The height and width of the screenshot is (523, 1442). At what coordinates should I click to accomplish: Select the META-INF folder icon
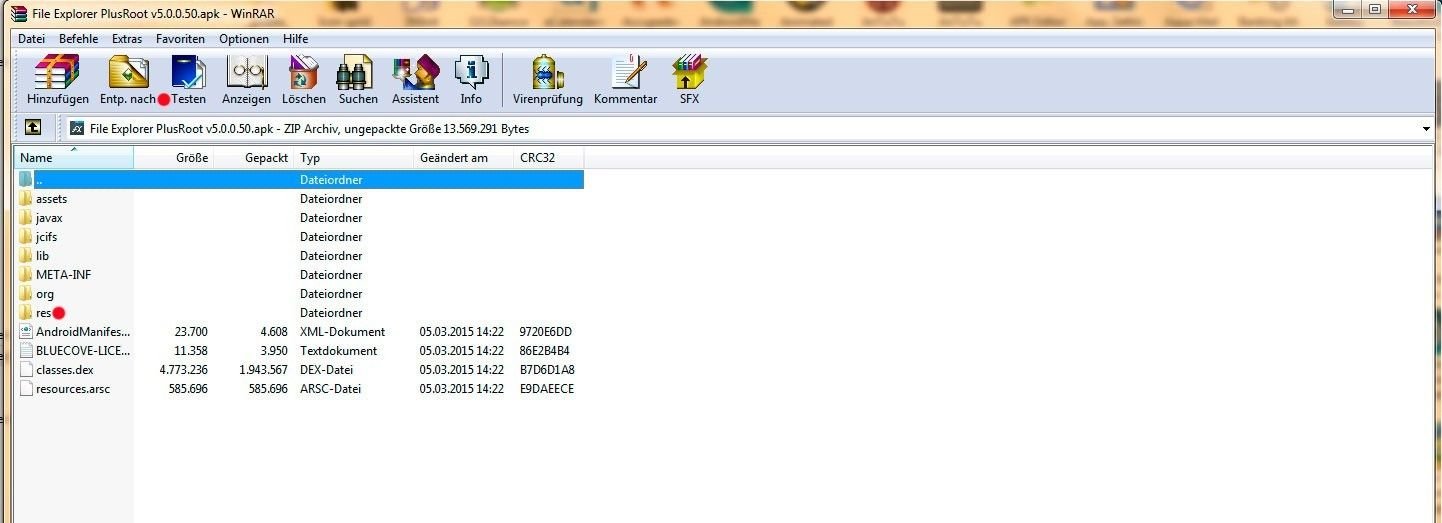pyautogui.click(x=26, y=275)
